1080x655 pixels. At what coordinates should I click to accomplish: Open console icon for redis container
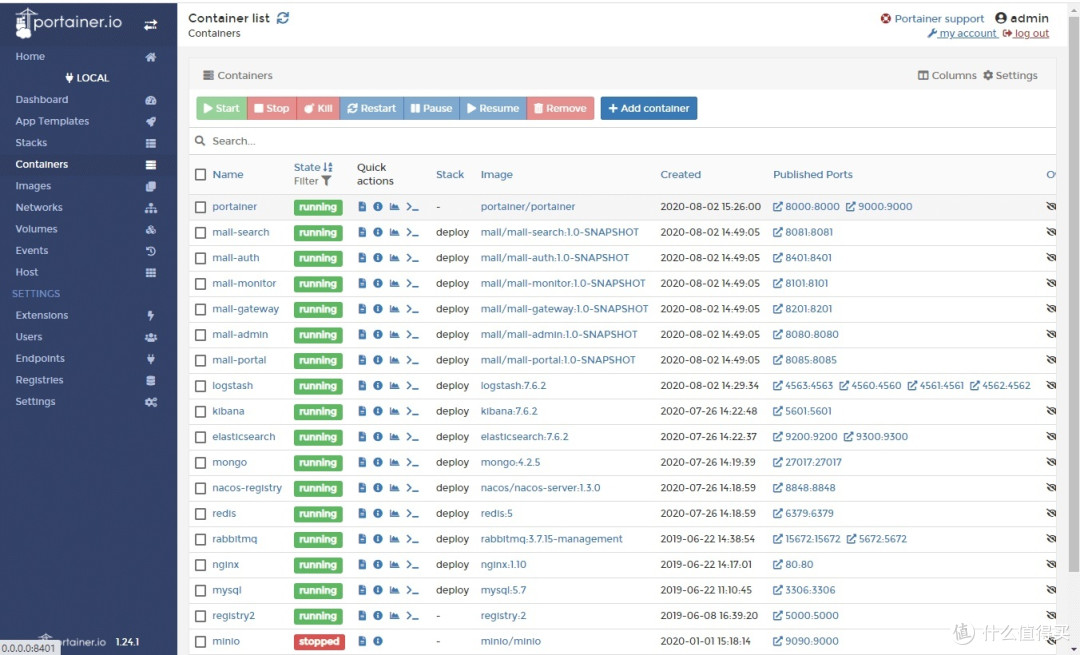click(x=412, y=514)
